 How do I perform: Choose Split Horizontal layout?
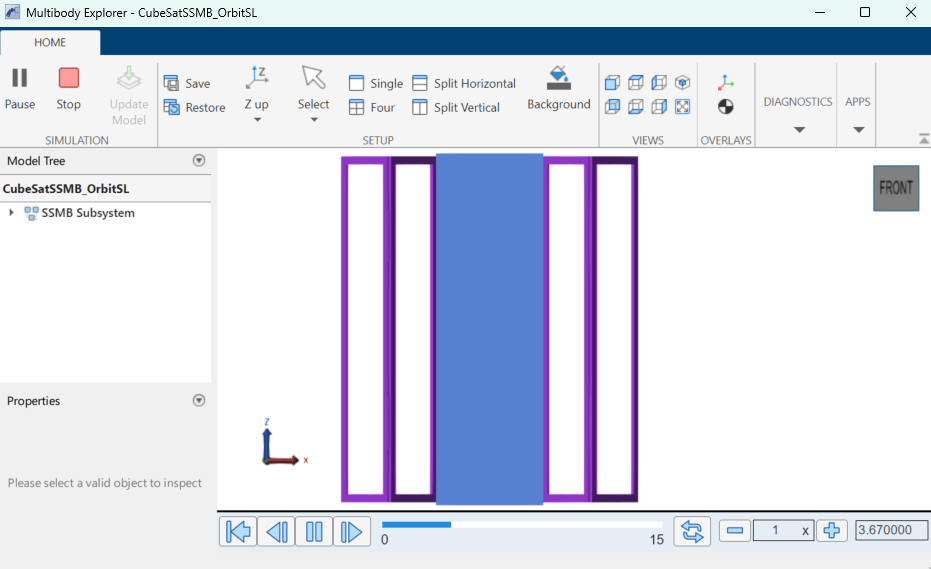[x=464, y=83]
